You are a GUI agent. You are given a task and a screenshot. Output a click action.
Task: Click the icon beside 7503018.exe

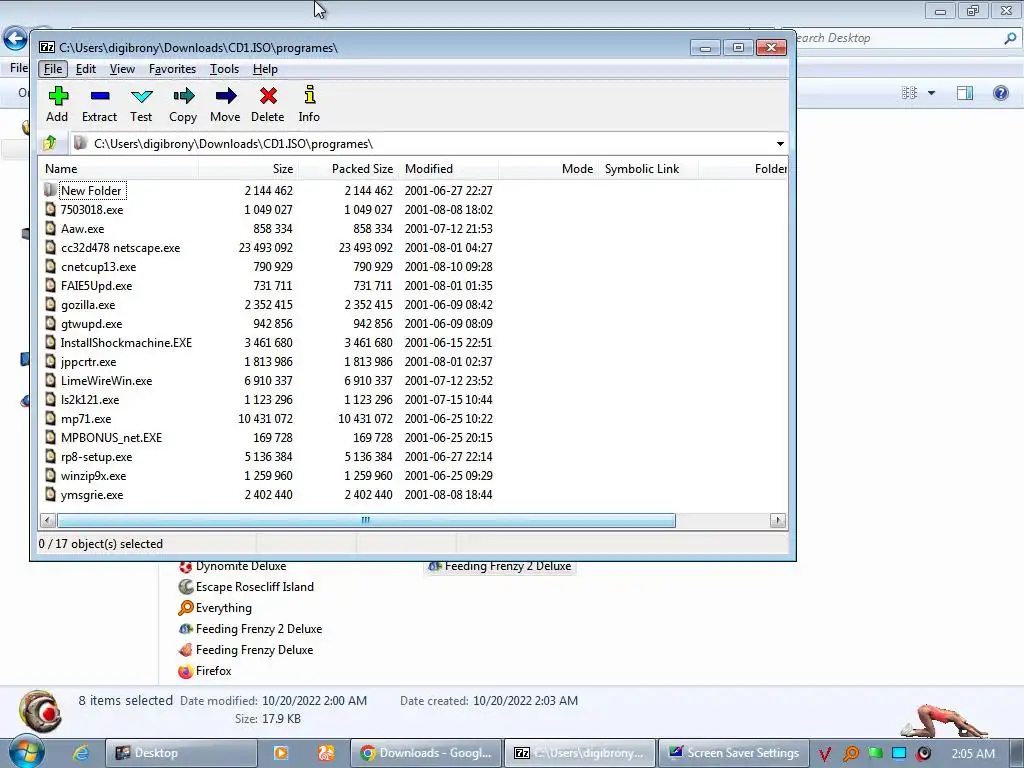tap(50, 210)
